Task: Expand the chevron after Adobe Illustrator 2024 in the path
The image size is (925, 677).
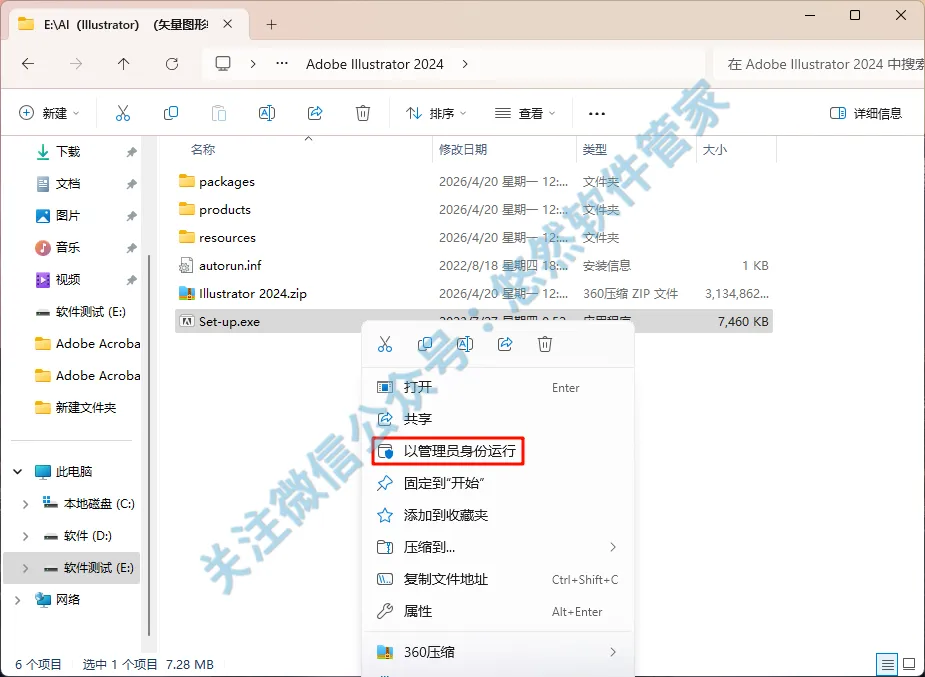Action: pos(465,64)
